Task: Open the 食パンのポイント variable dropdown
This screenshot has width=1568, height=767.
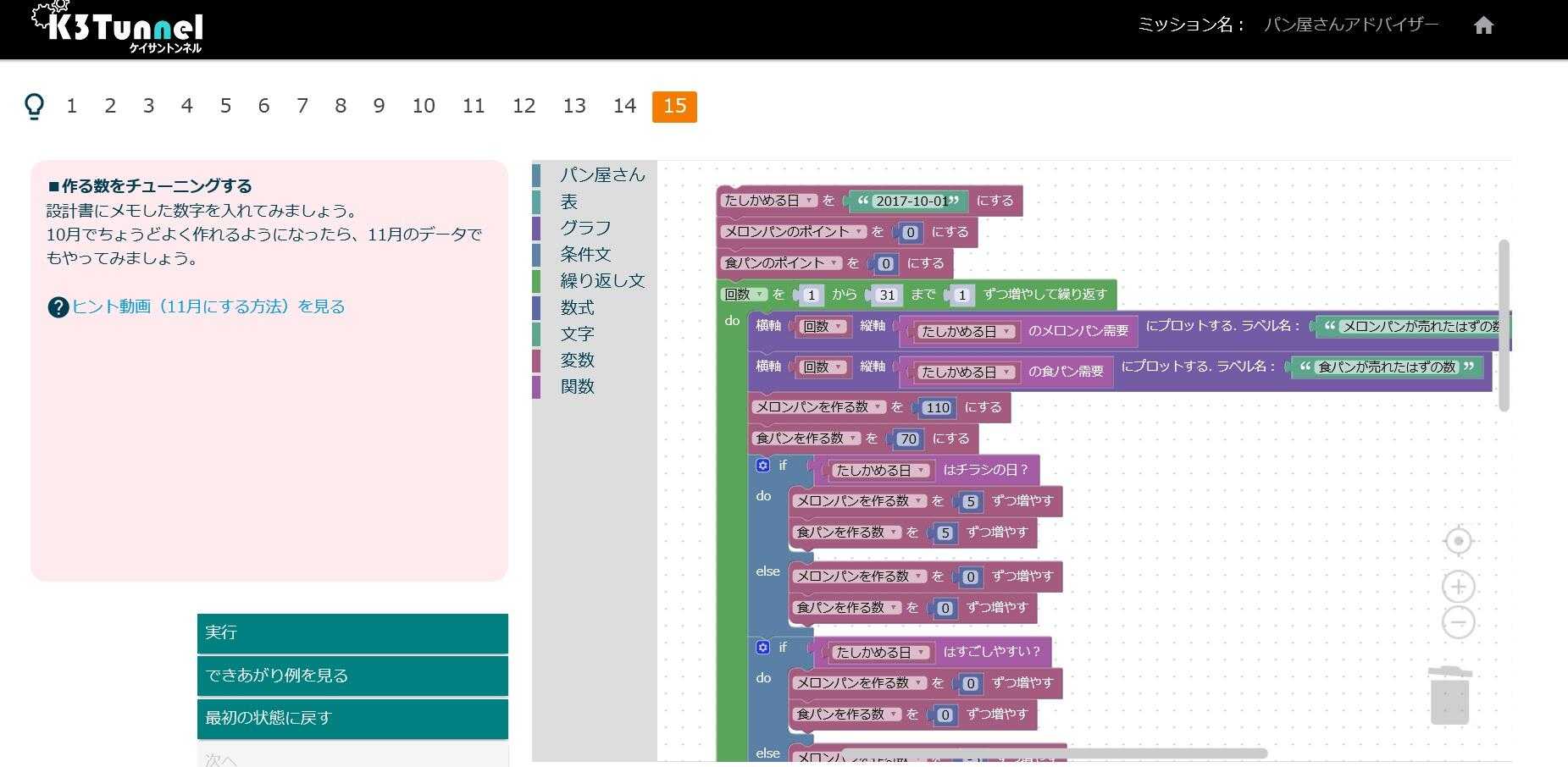Action: [835, 263]
